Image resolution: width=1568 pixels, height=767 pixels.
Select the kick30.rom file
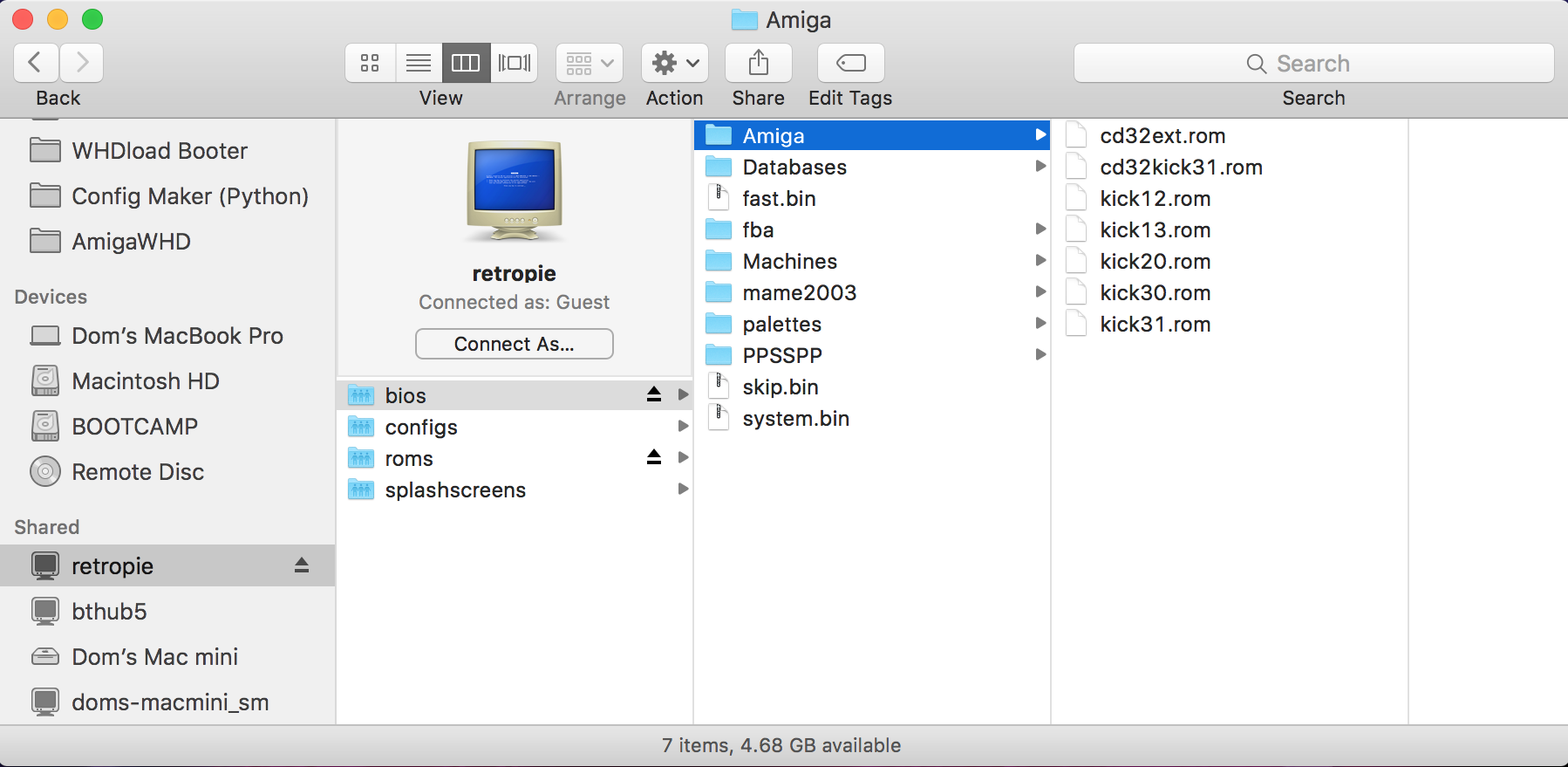[1230, 292]
